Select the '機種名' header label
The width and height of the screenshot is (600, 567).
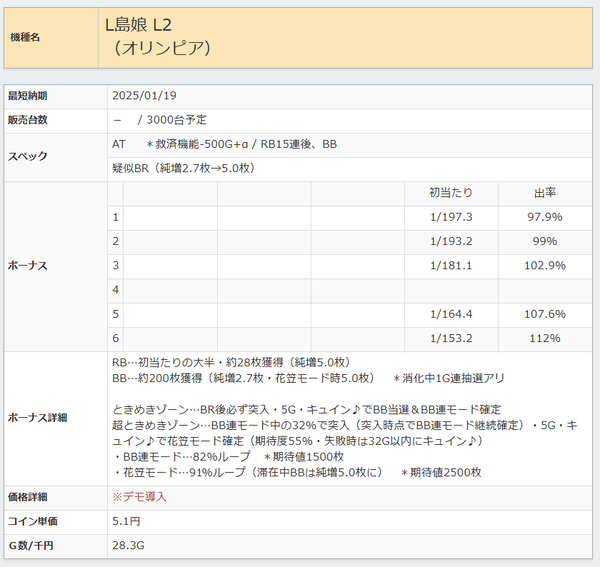tap(25, 37)
